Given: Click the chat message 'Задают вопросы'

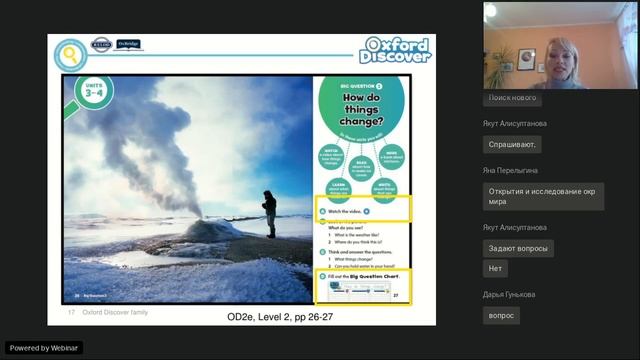Looking at the screenshot, I should (x=518, y=248).
